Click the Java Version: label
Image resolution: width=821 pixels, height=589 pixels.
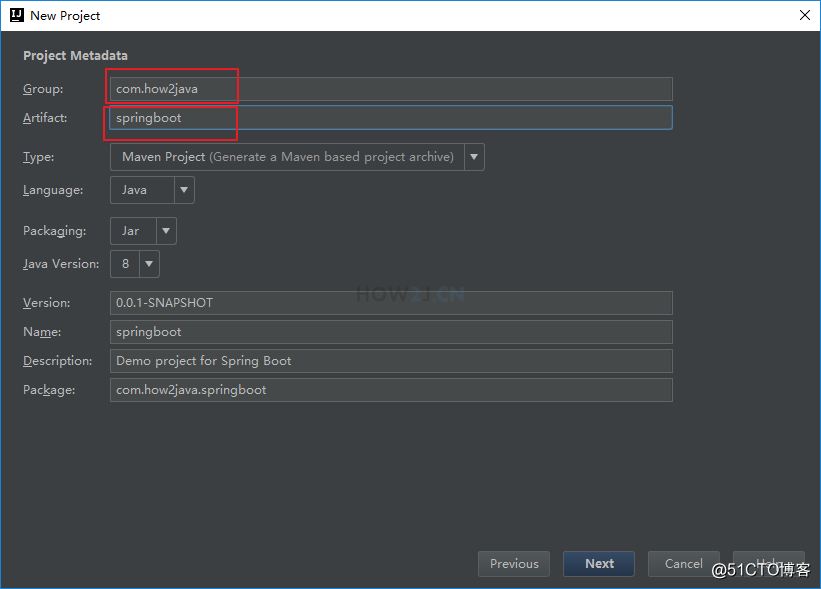click(x=61, y=264)
